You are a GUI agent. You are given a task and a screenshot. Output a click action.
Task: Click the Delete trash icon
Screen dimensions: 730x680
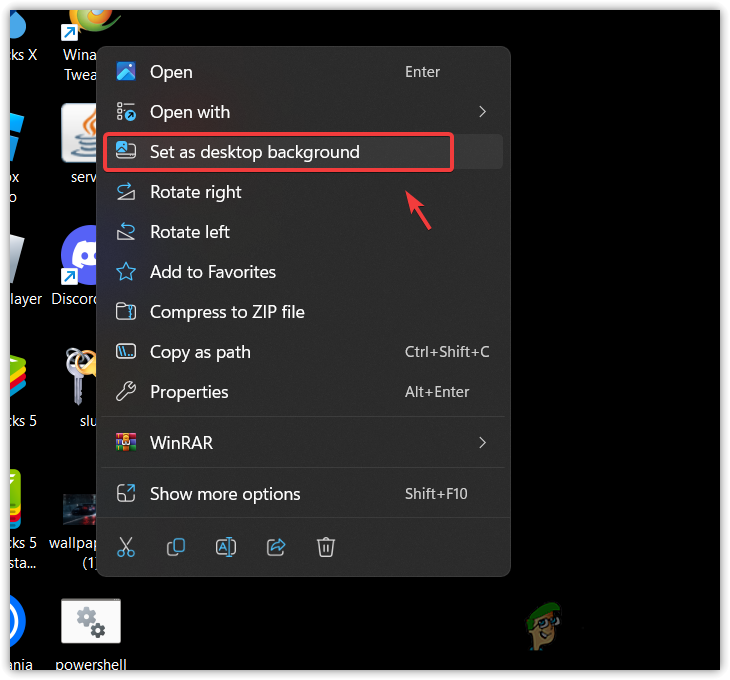pyautogui.click(x=326, y=547)
